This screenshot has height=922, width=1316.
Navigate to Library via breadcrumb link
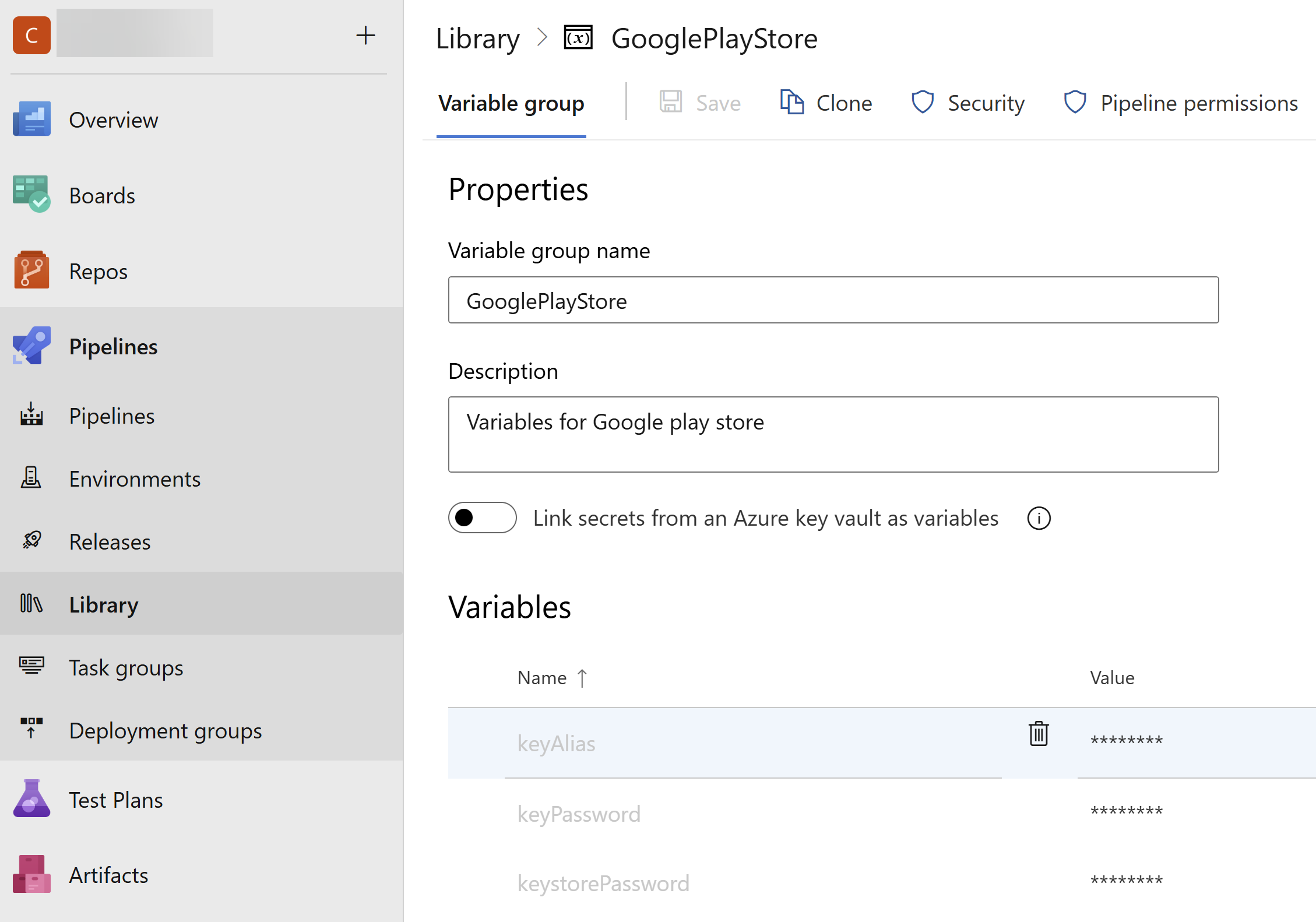coord(477,39)
